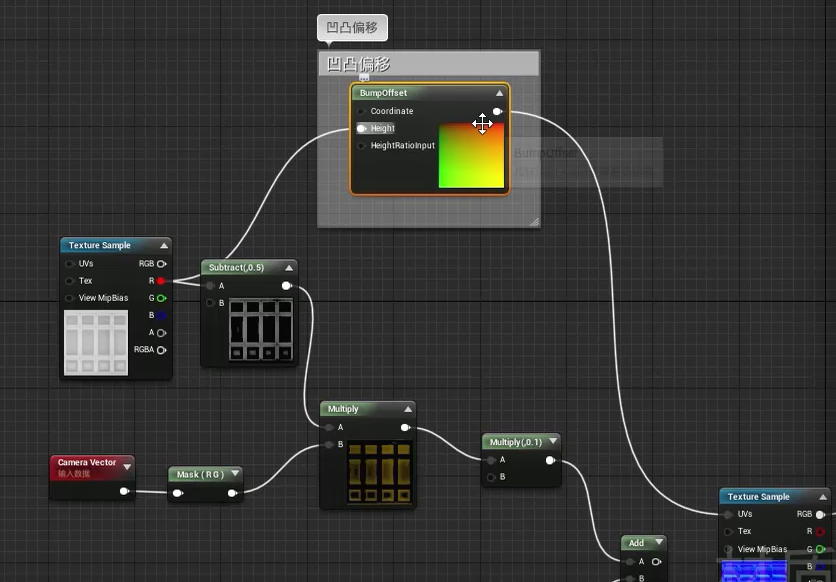Click the Add node A input pin

point(630,561)
